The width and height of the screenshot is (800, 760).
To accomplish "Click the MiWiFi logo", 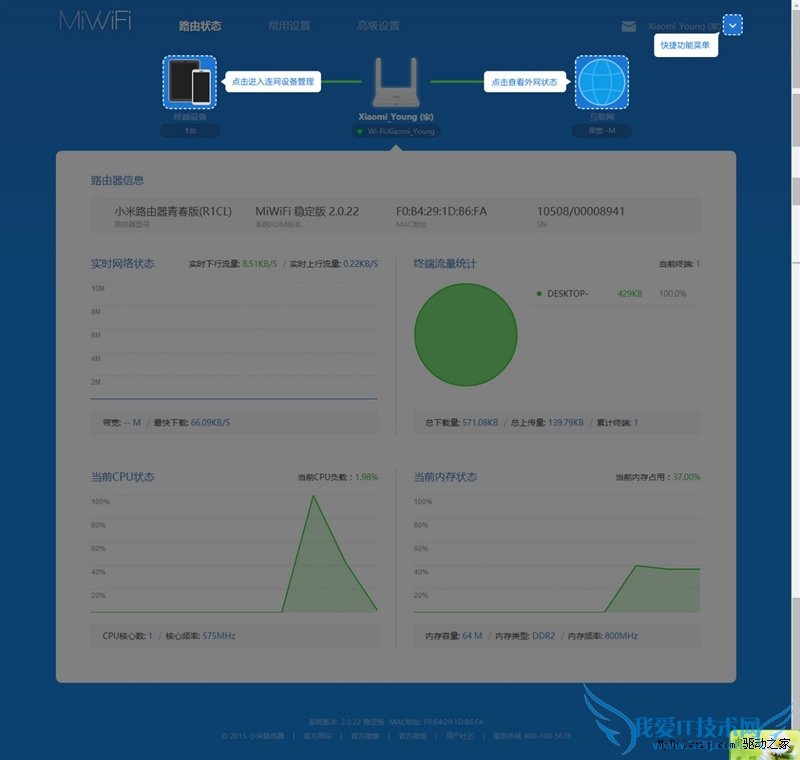I will (x=95, y=21).
